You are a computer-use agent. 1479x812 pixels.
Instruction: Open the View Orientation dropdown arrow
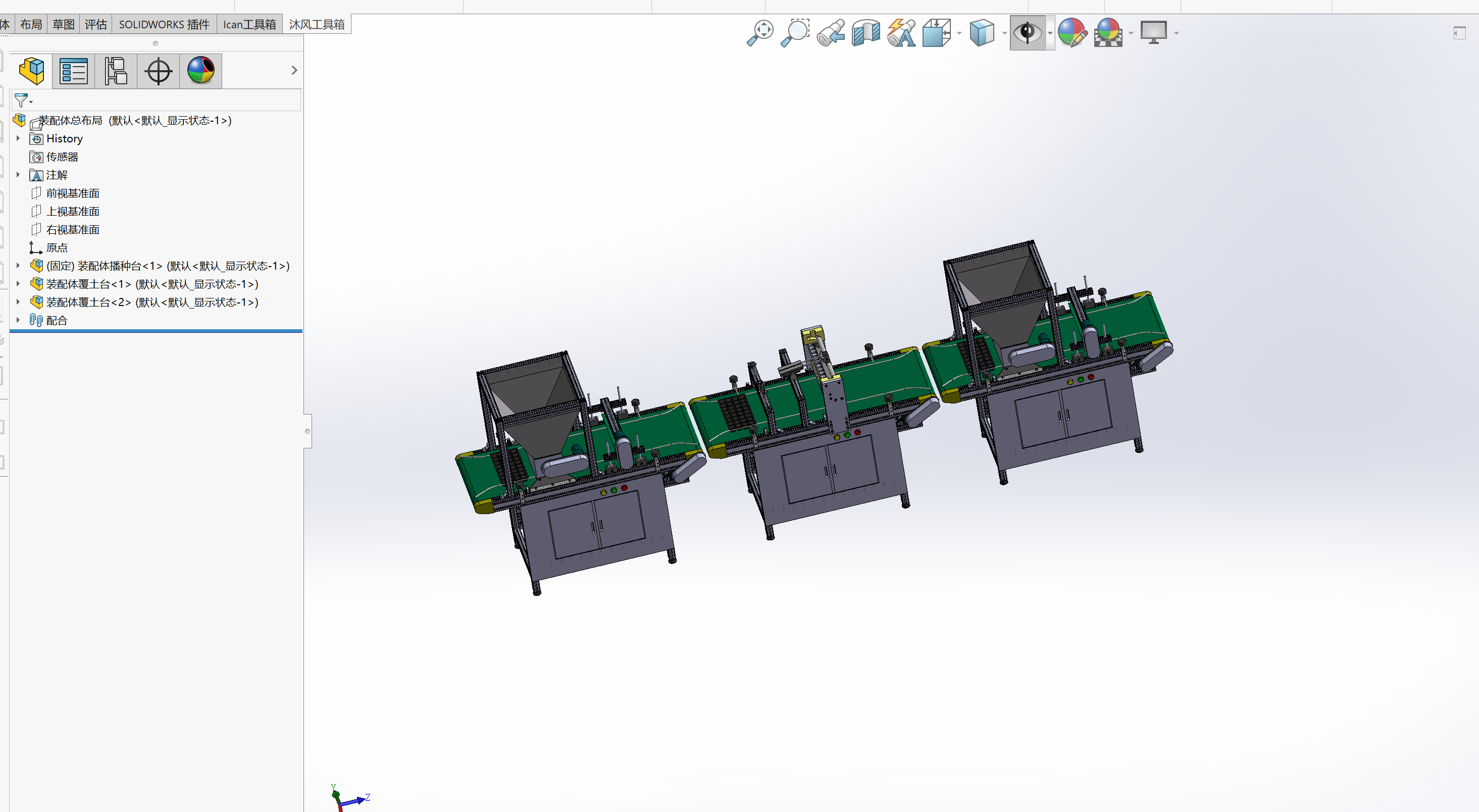click(x=959, y=33)
